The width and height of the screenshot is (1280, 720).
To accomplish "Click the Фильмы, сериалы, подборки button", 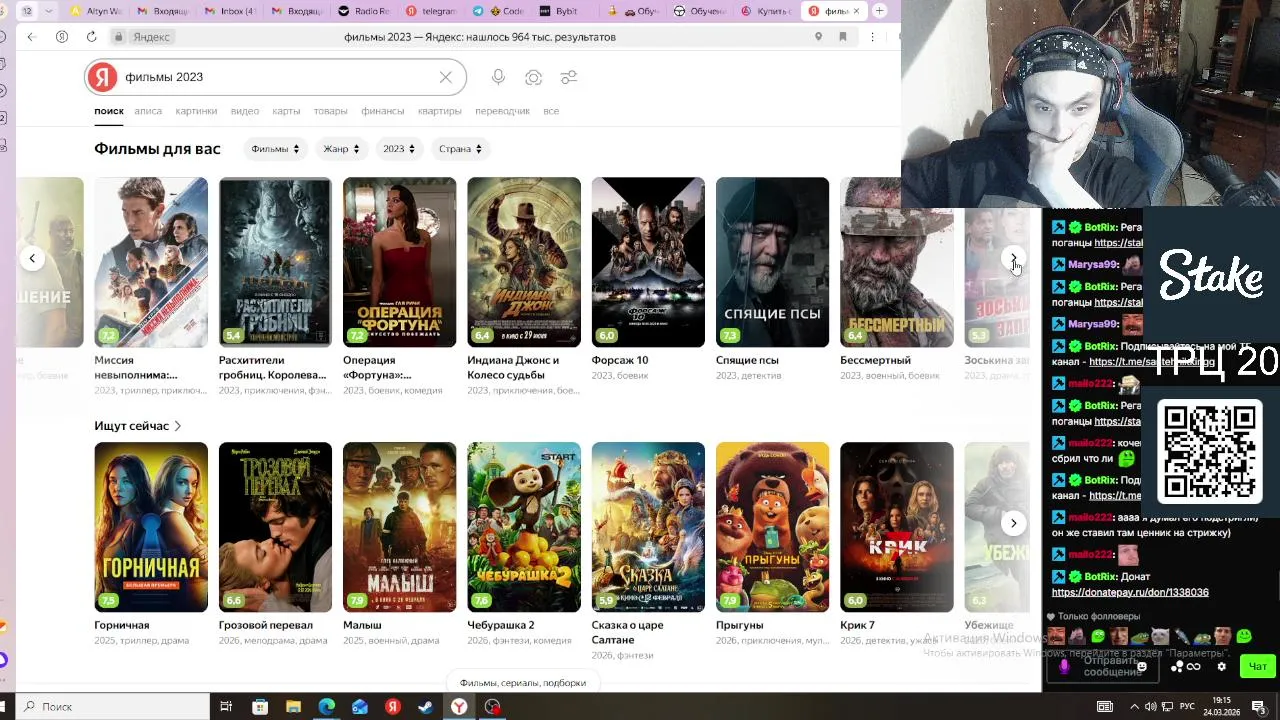I will (x=523, y=683).
